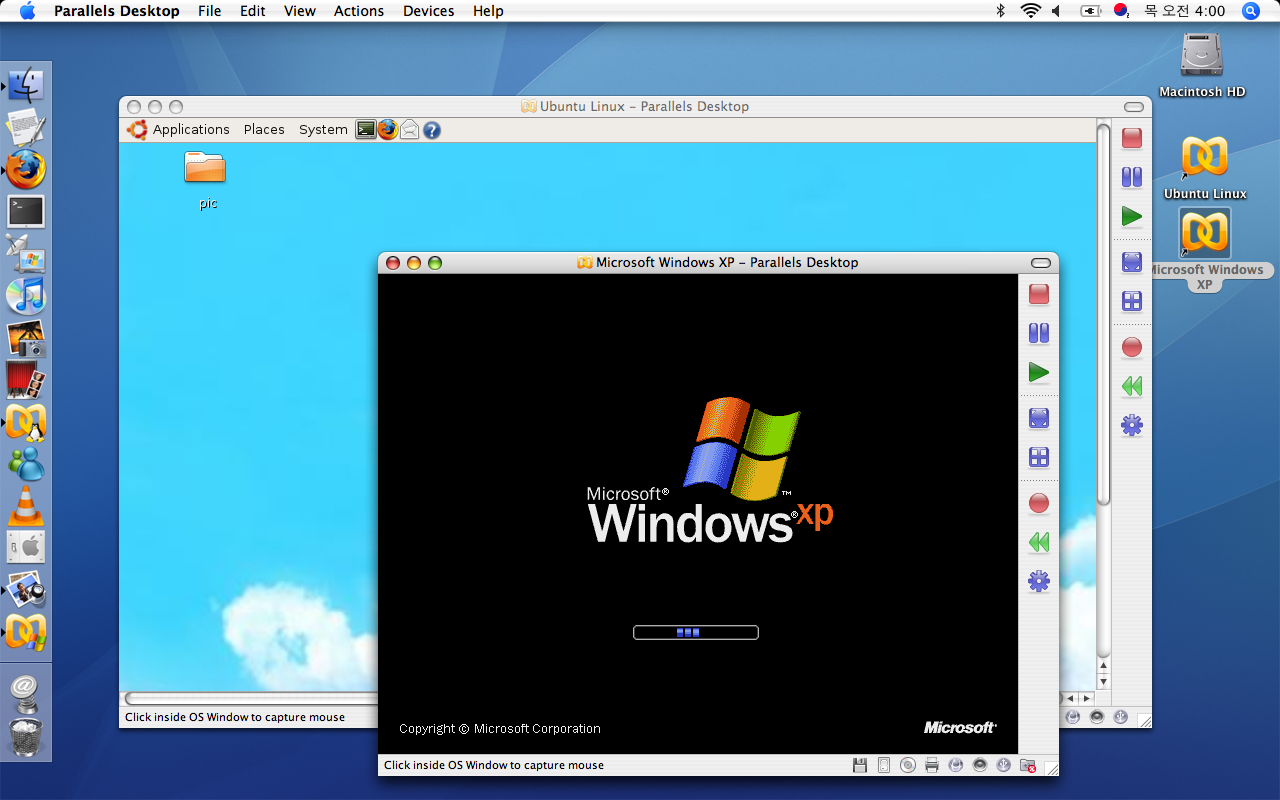This screenshot has height=800, width=1280.
Task: Open the Ubuntu Places menu
Action: pyautogui.click(x=264, y=129)
